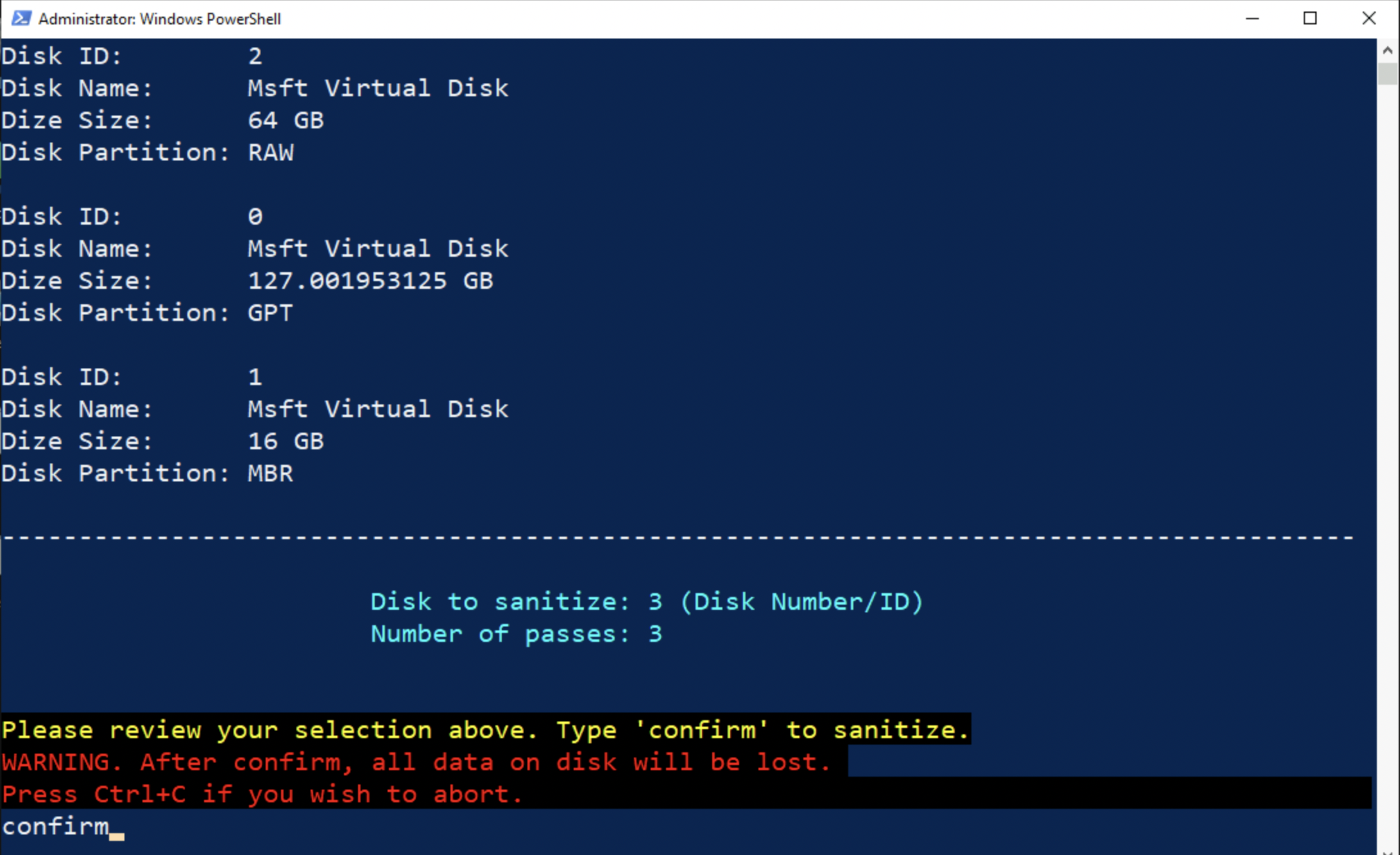This screenshot has height=855, width=1400.
Task: Maximize the PowerShell window
Action: [1310, 19]
